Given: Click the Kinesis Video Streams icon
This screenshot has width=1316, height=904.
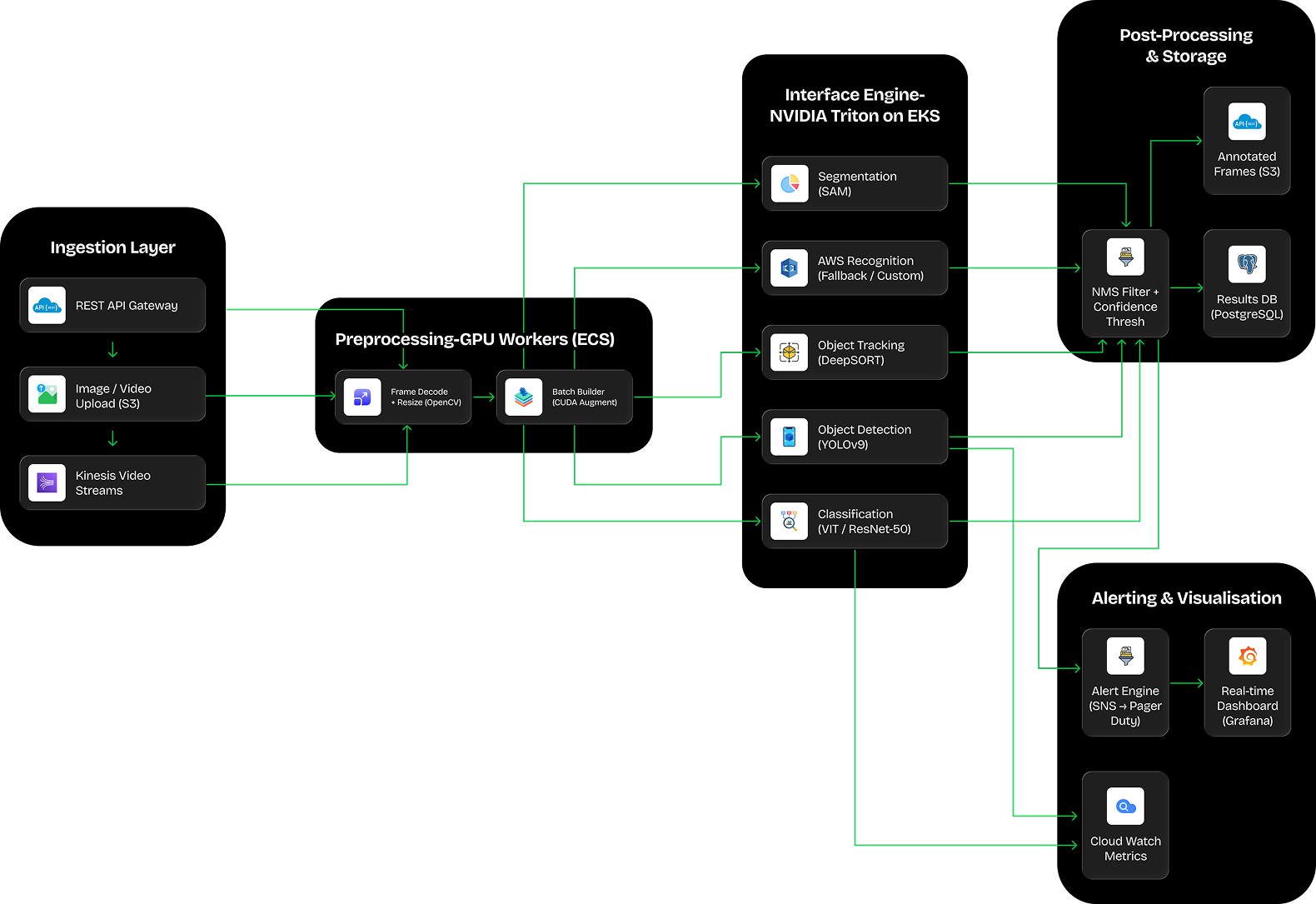Looking at the screenshot, I should (x=47, y=482).
